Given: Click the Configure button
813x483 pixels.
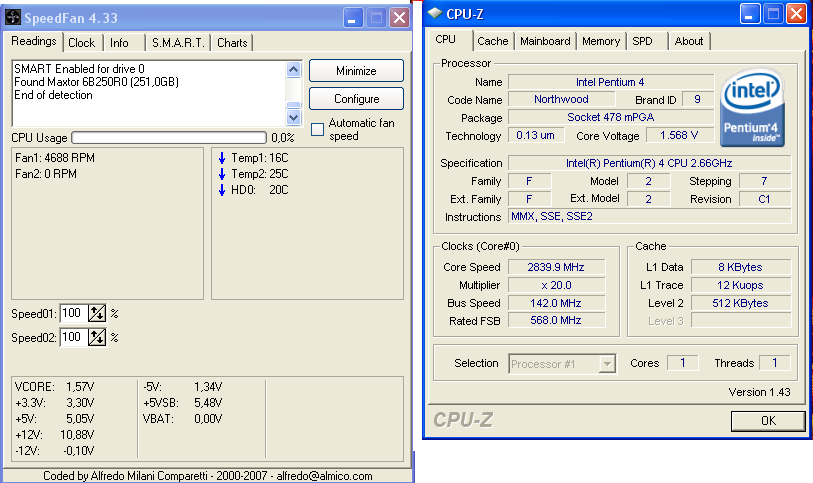Looking at the screenshot, I should click(356, 98).
